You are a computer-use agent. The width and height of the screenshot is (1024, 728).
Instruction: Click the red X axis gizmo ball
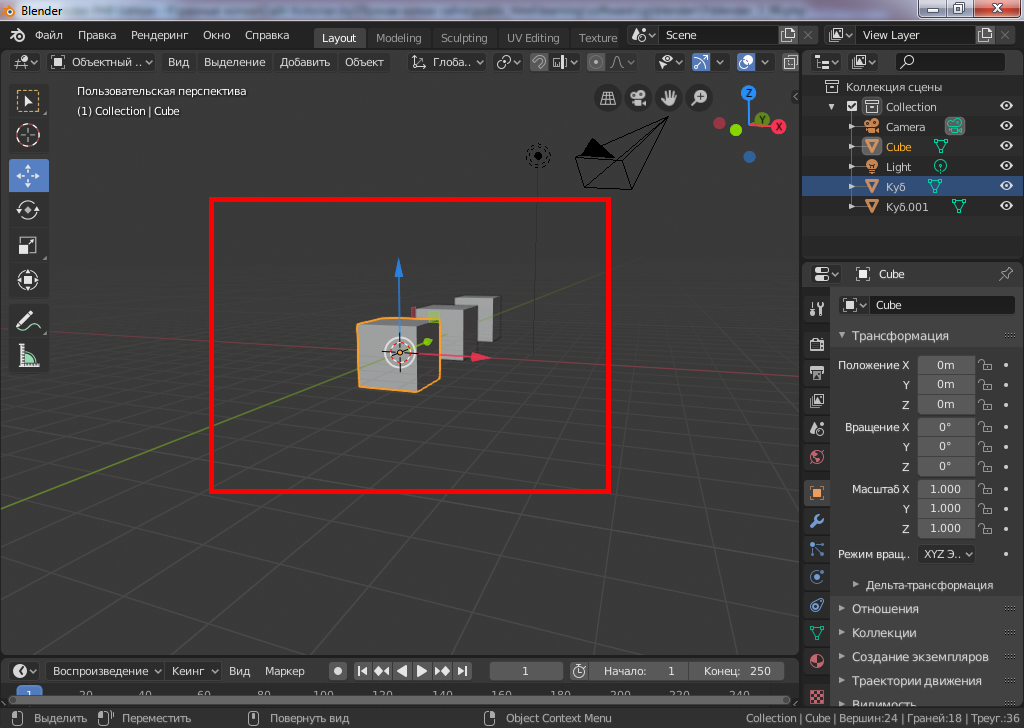(x=778, y=127)
